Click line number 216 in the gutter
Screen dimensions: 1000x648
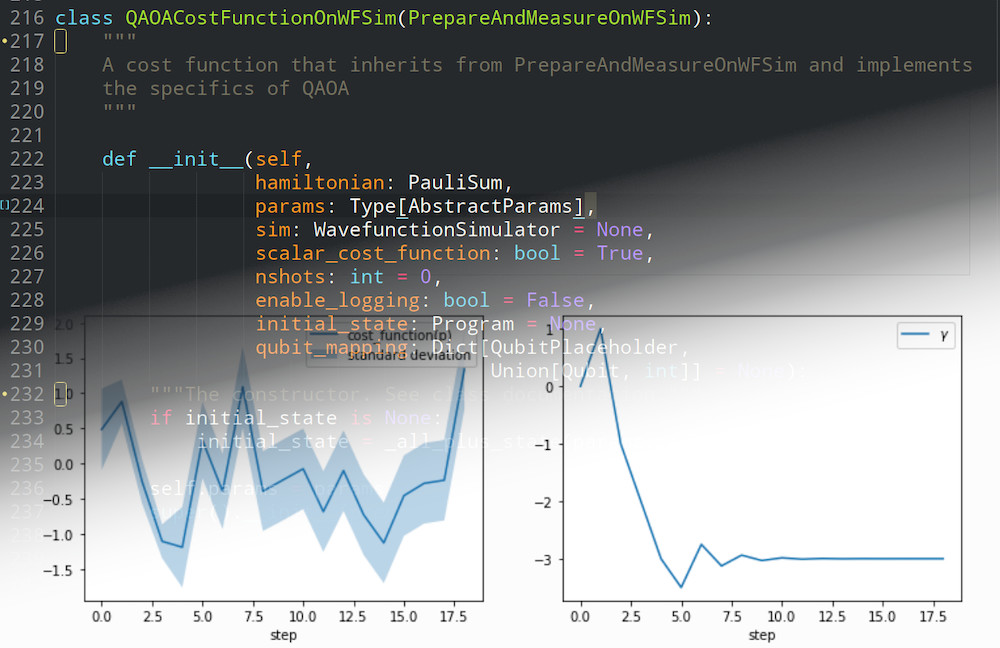pos(26,18)
